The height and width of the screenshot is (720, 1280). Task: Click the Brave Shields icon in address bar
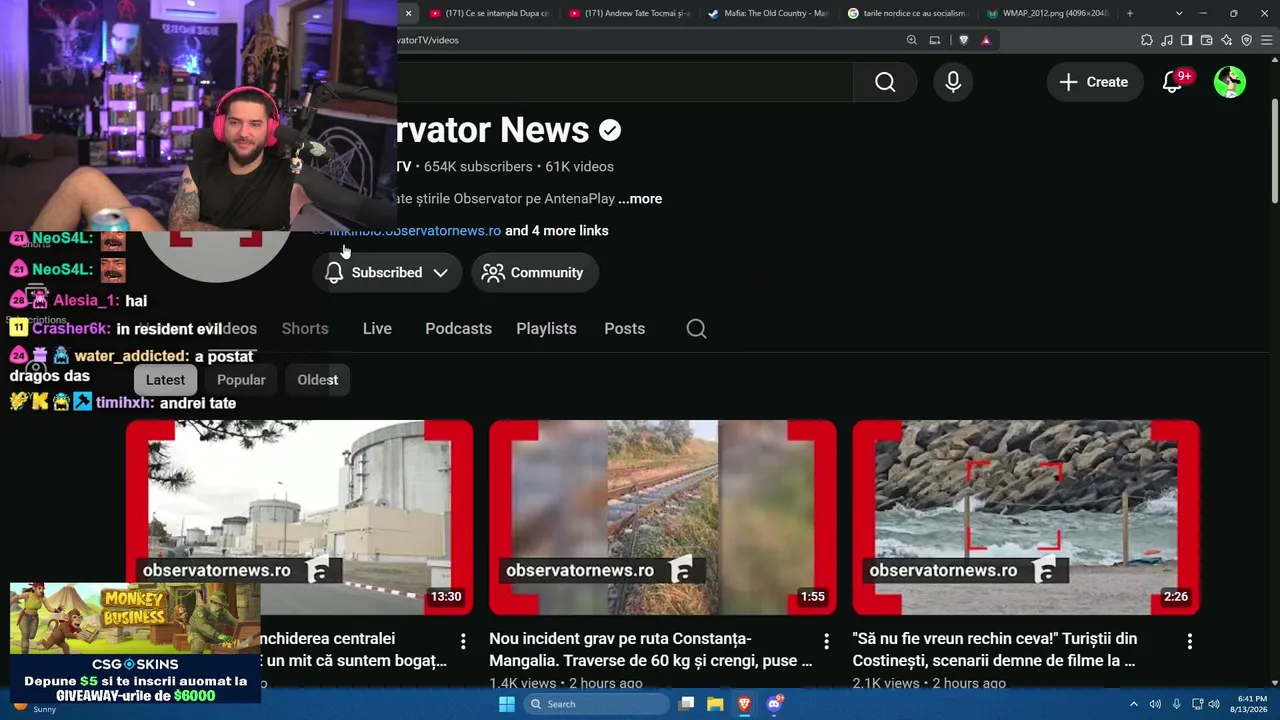[x=964, y=40]
